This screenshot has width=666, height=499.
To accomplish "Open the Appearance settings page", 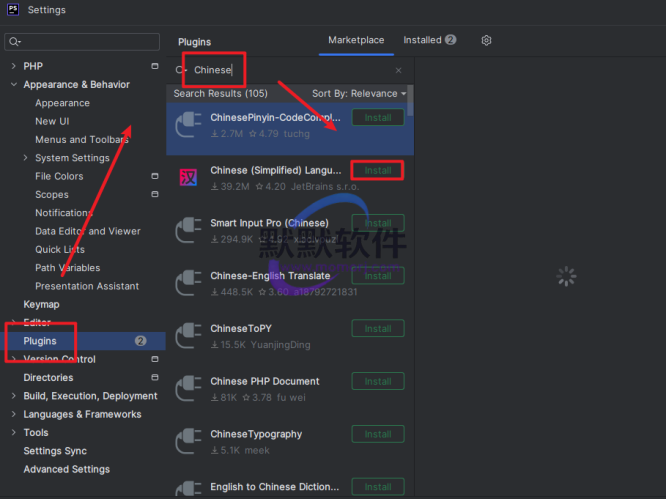I will [62, 103].
